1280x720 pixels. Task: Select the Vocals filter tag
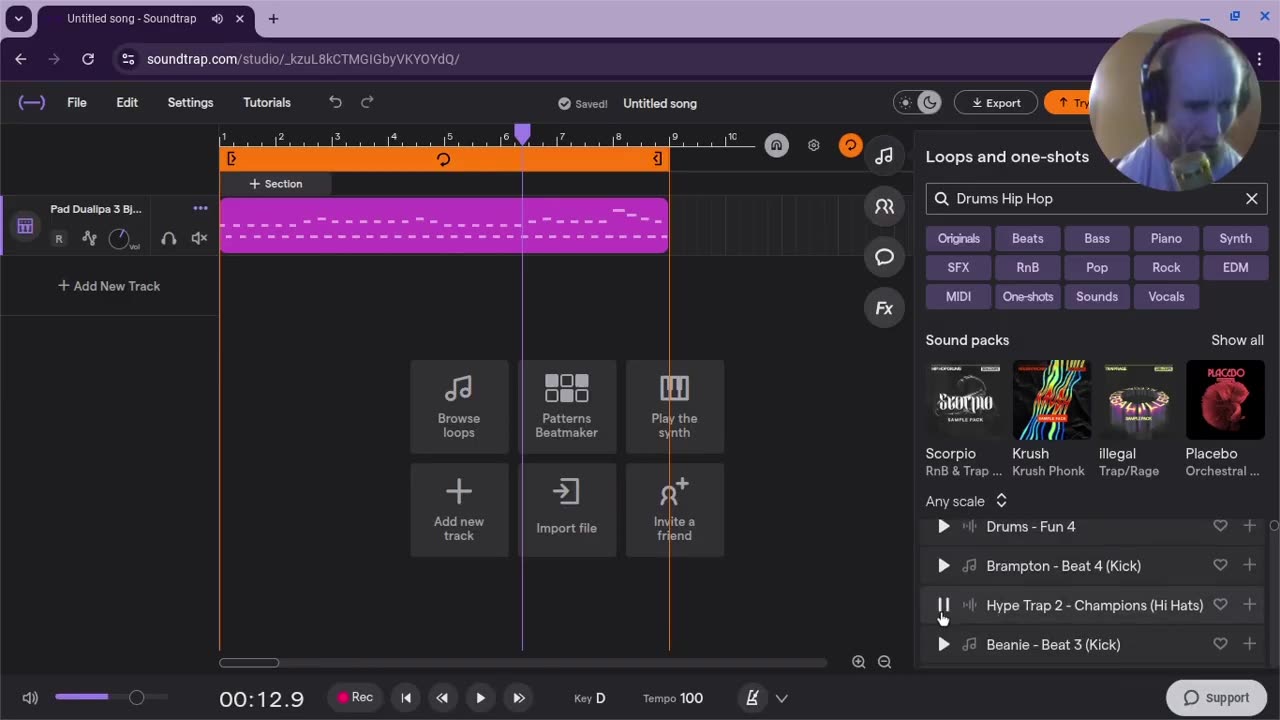tap(1166, 296)
